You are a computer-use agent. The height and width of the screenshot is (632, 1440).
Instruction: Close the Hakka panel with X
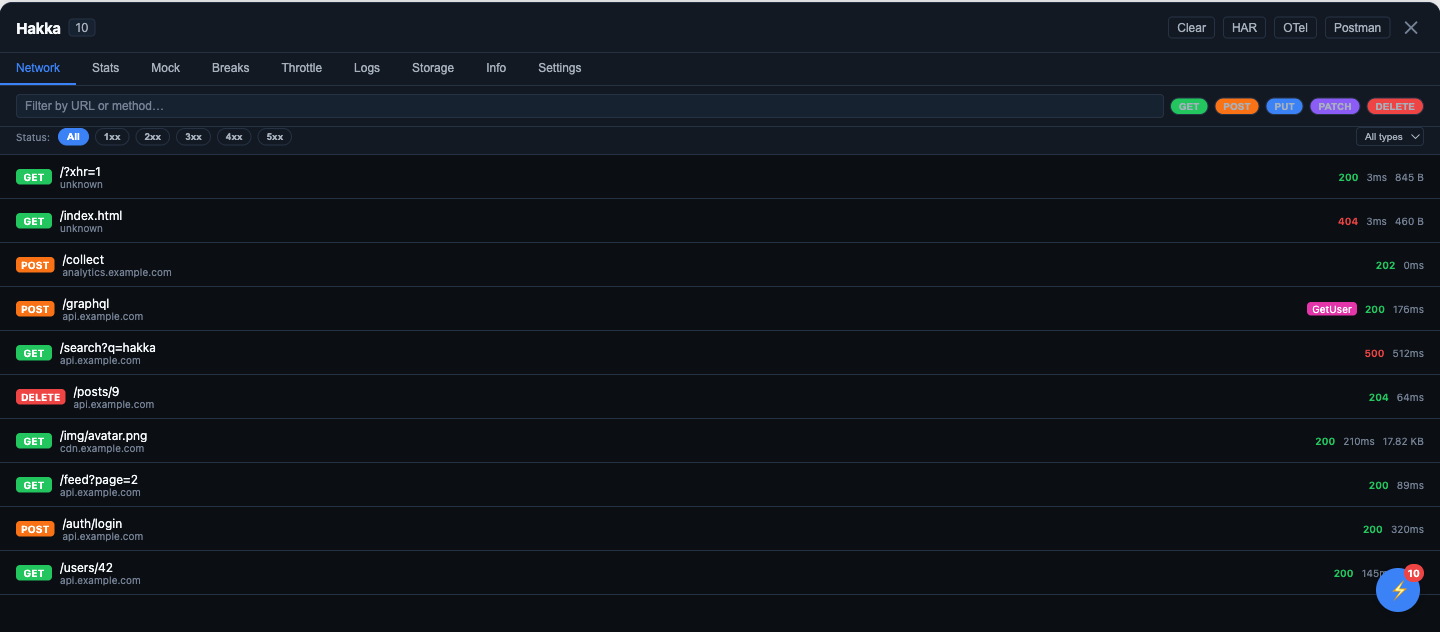[1411, 28]
